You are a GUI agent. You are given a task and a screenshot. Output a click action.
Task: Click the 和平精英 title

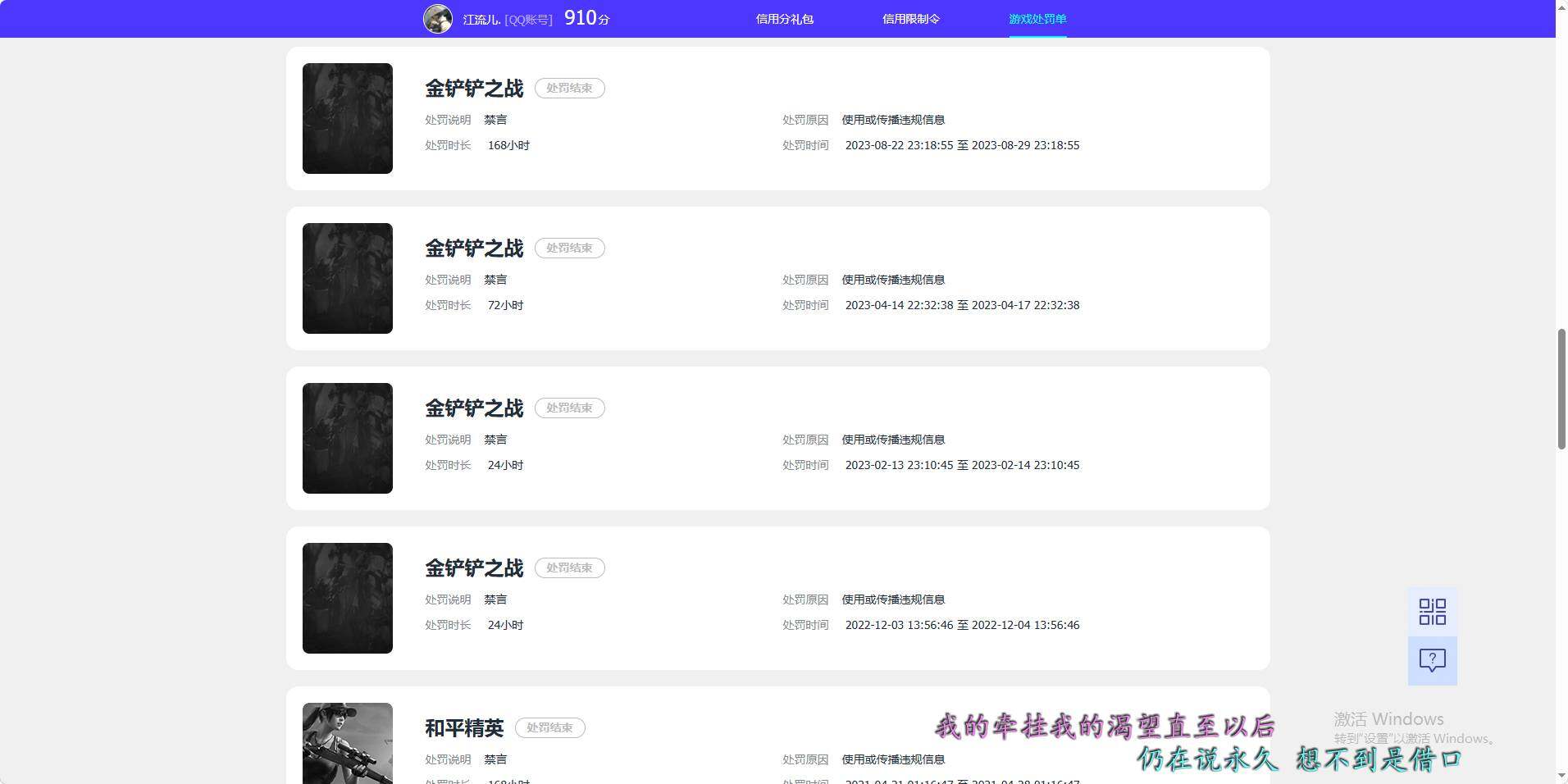click(x=464, y=727)
